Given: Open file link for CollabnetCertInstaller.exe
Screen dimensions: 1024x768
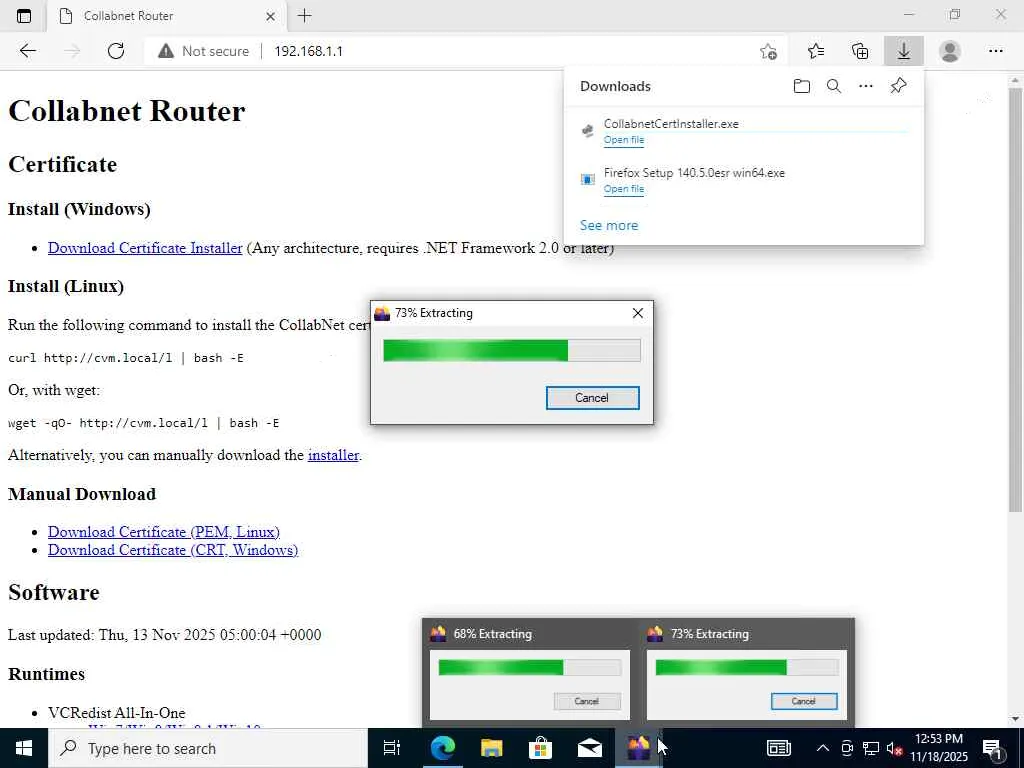Looking at the screenshot, I should [x=624, y=140].
